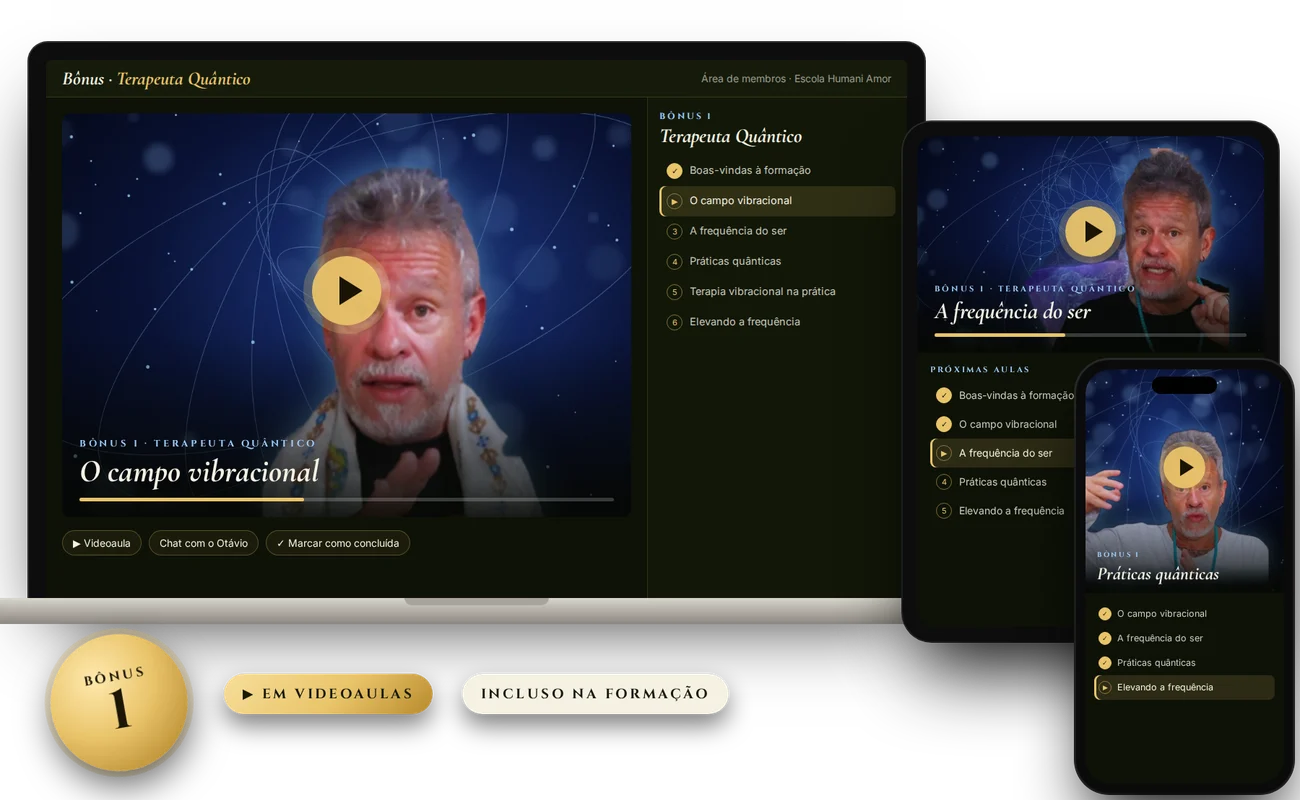The image size is (1300, 800).
Task: Click number 5 icon beside tablet Elevando a frequência
Action: click(943, 511)
